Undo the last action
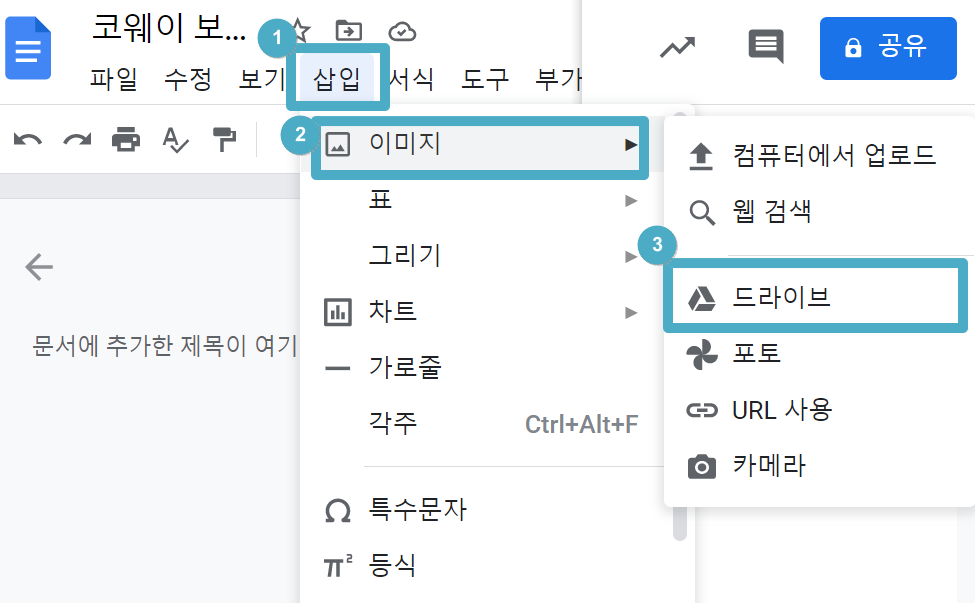Screen dimensions: 975x603 pyautogui.click(x=28, y=140)
